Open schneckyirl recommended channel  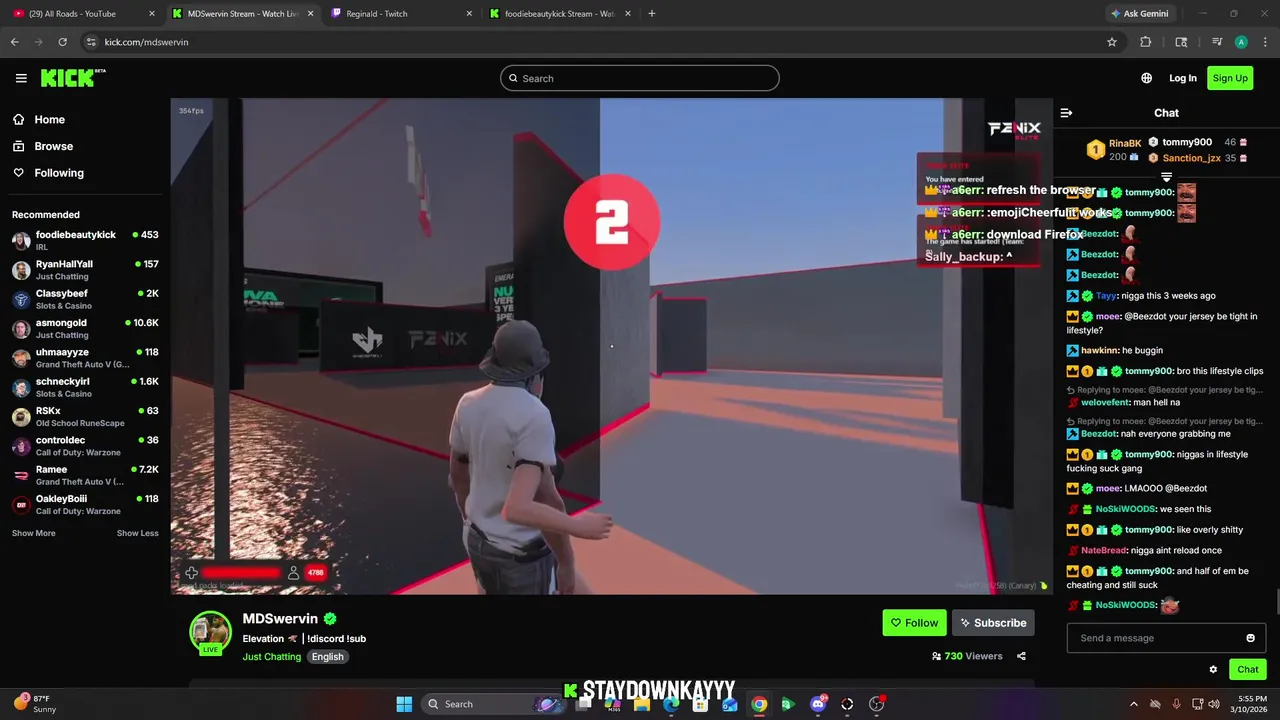(85, 387)
